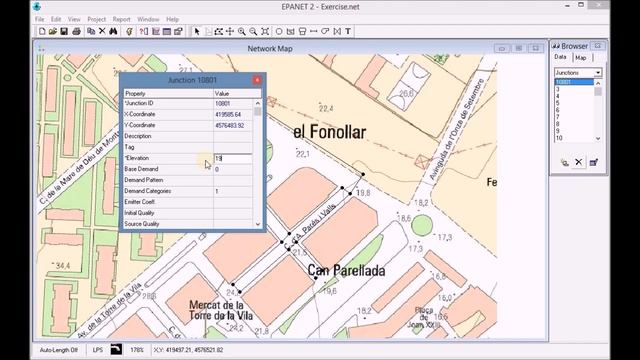Select junction 5 in Browser list
Viewport: 640px width, 360px height.
point(574,103)
